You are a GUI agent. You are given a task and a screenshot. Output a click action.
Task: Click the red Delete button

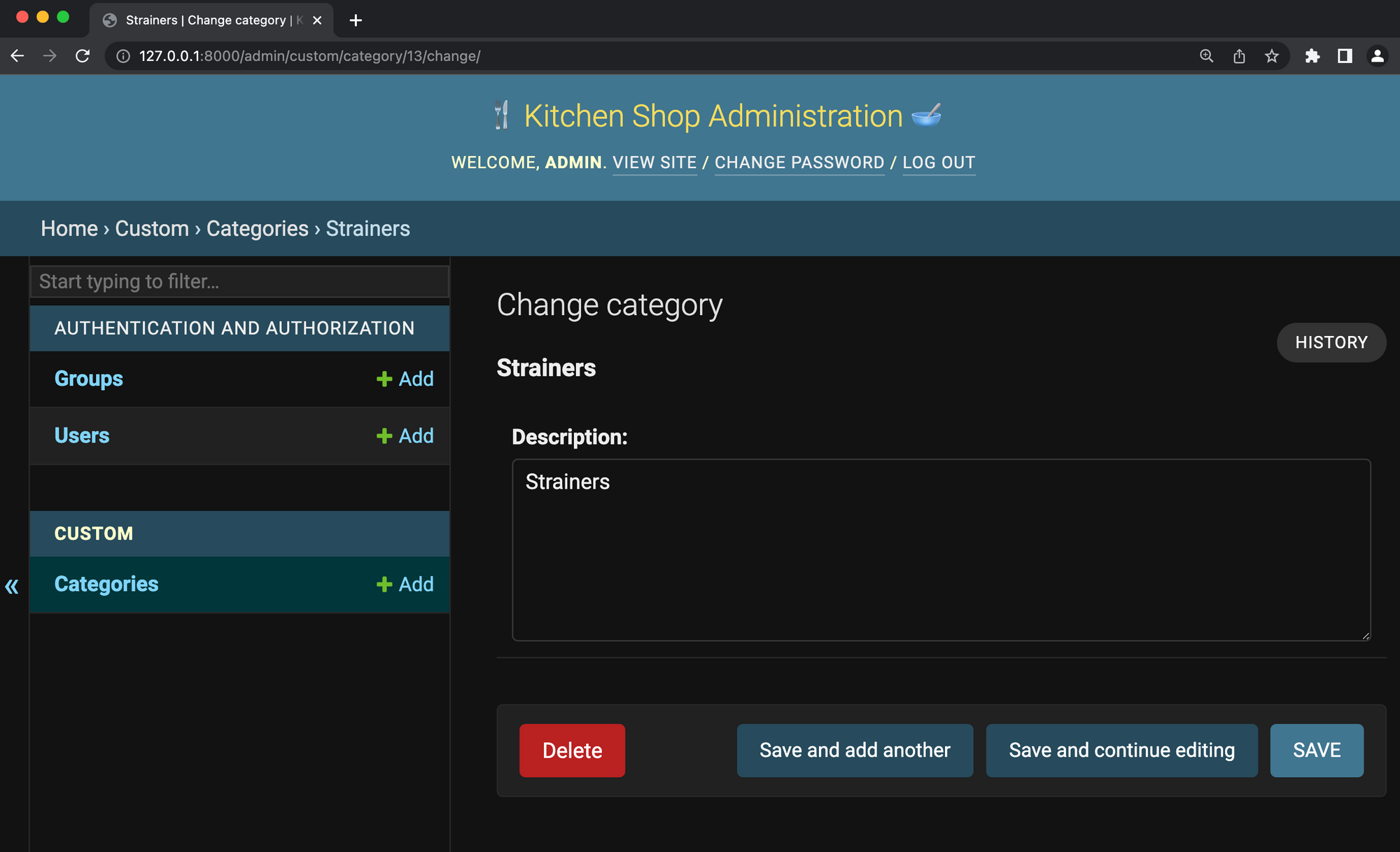pos(572,750)
